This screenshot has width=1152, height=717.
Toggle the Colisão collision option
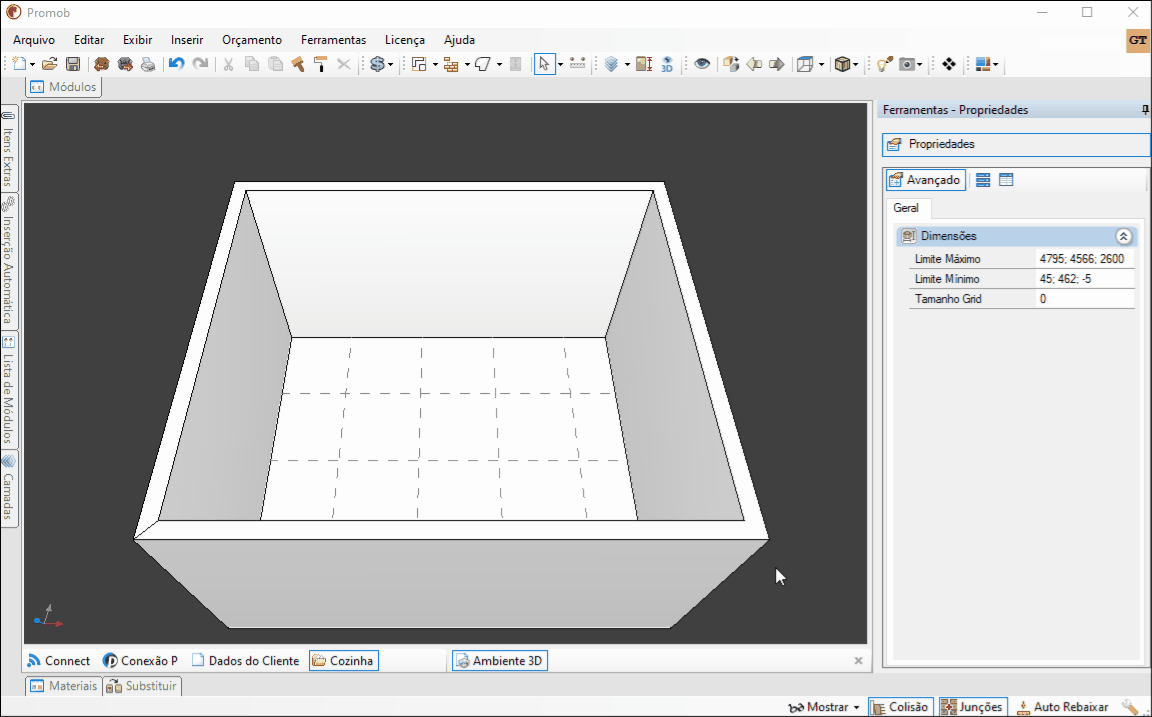point(901,707)
